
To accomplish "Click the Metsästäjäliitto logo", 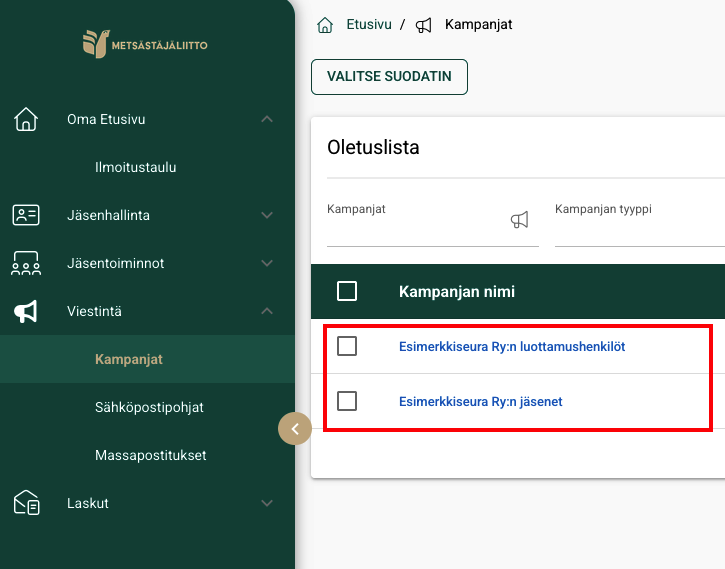I will point(145,44).
